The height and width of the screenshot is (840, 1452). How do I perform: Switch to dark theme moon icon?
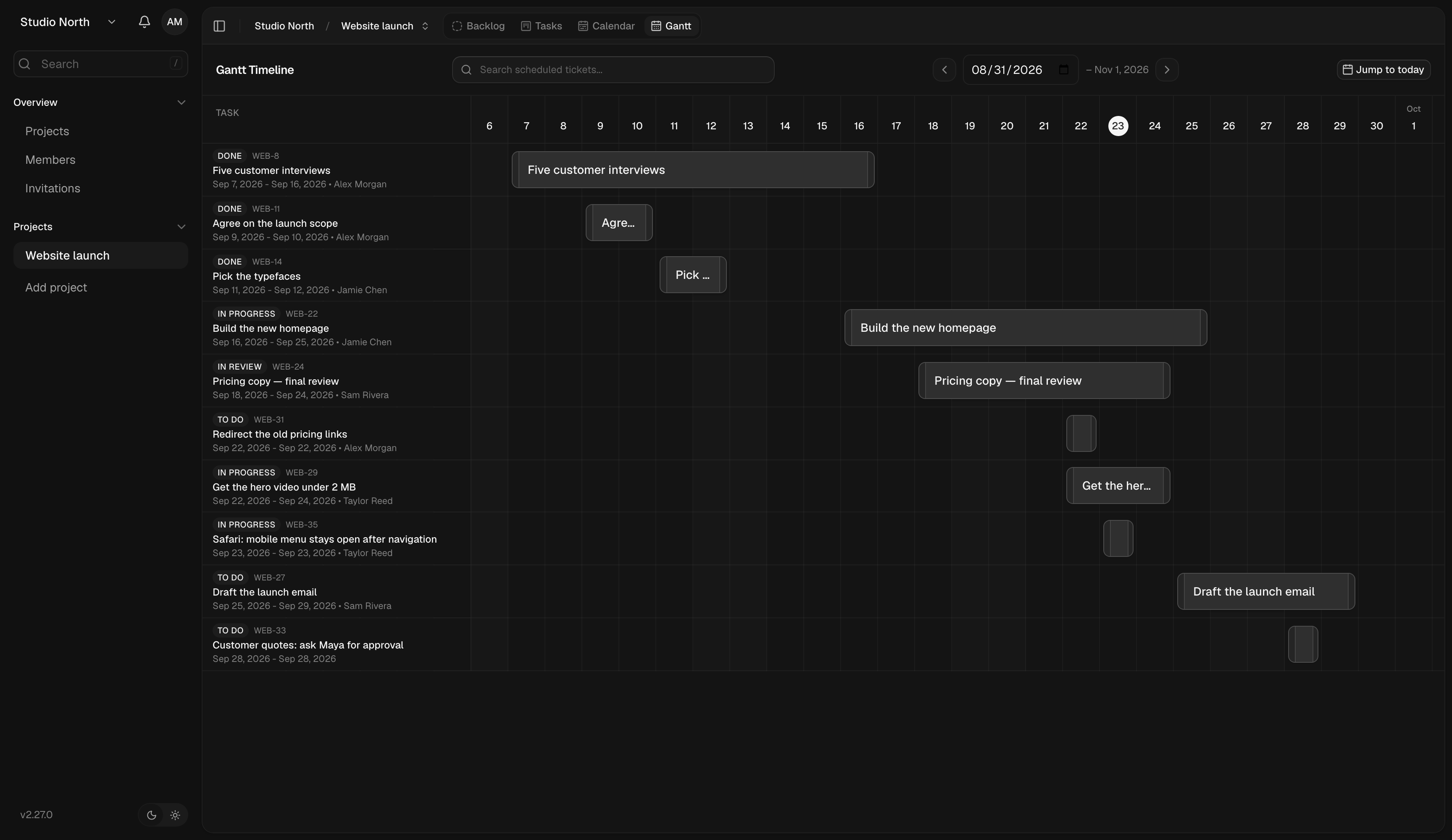pyautogui.click(x=152, y=815)
